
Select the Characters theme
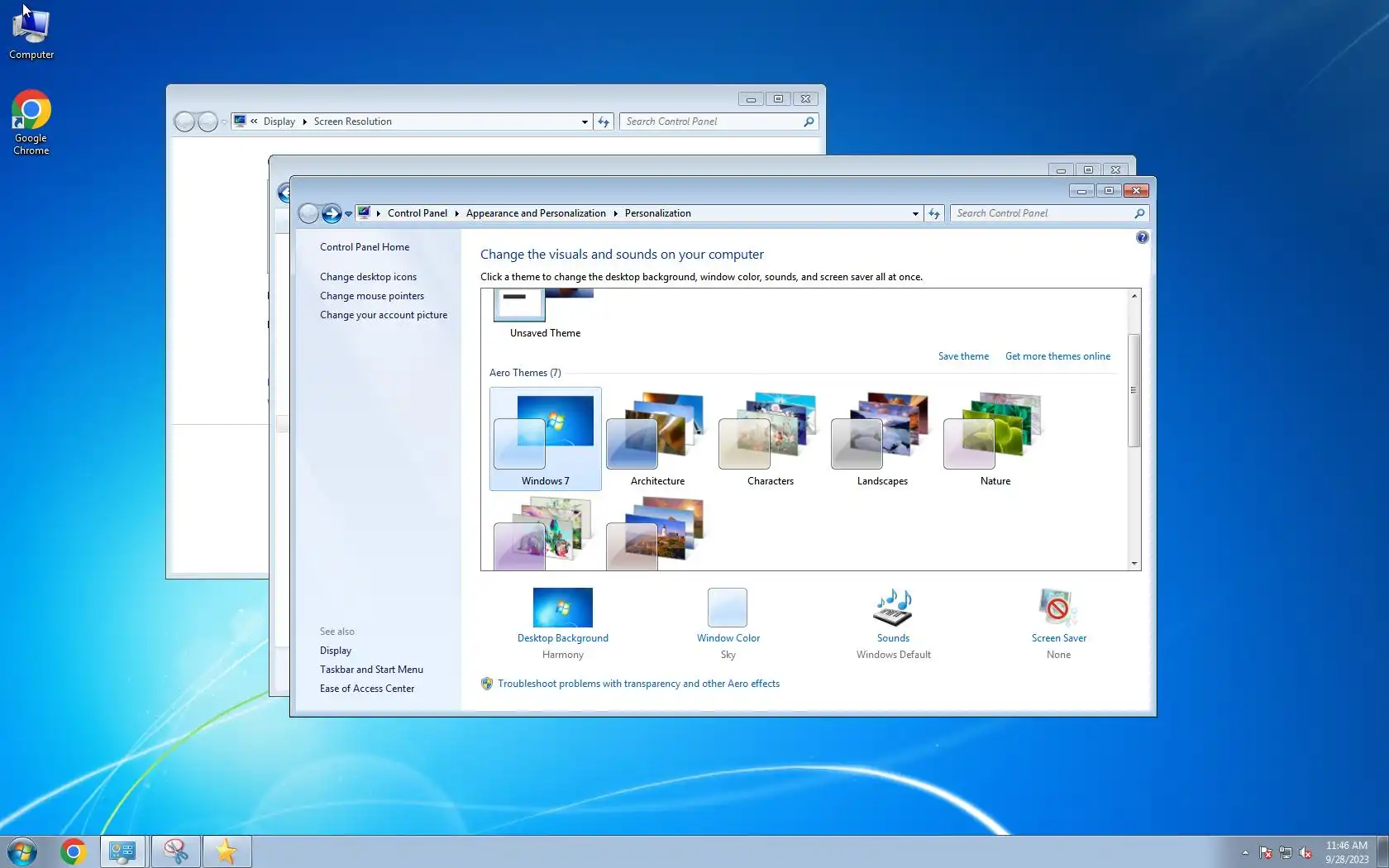coord(771,439)
